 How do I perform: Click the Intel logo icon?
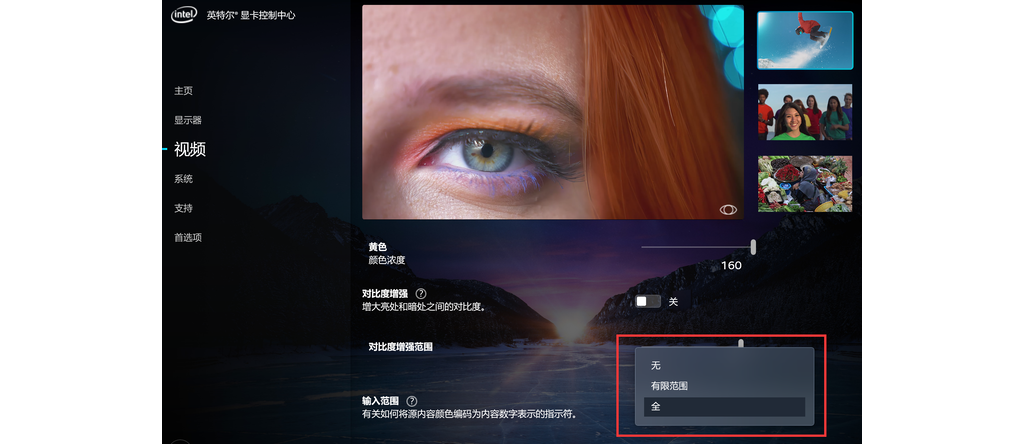click(x=185, y=14)
